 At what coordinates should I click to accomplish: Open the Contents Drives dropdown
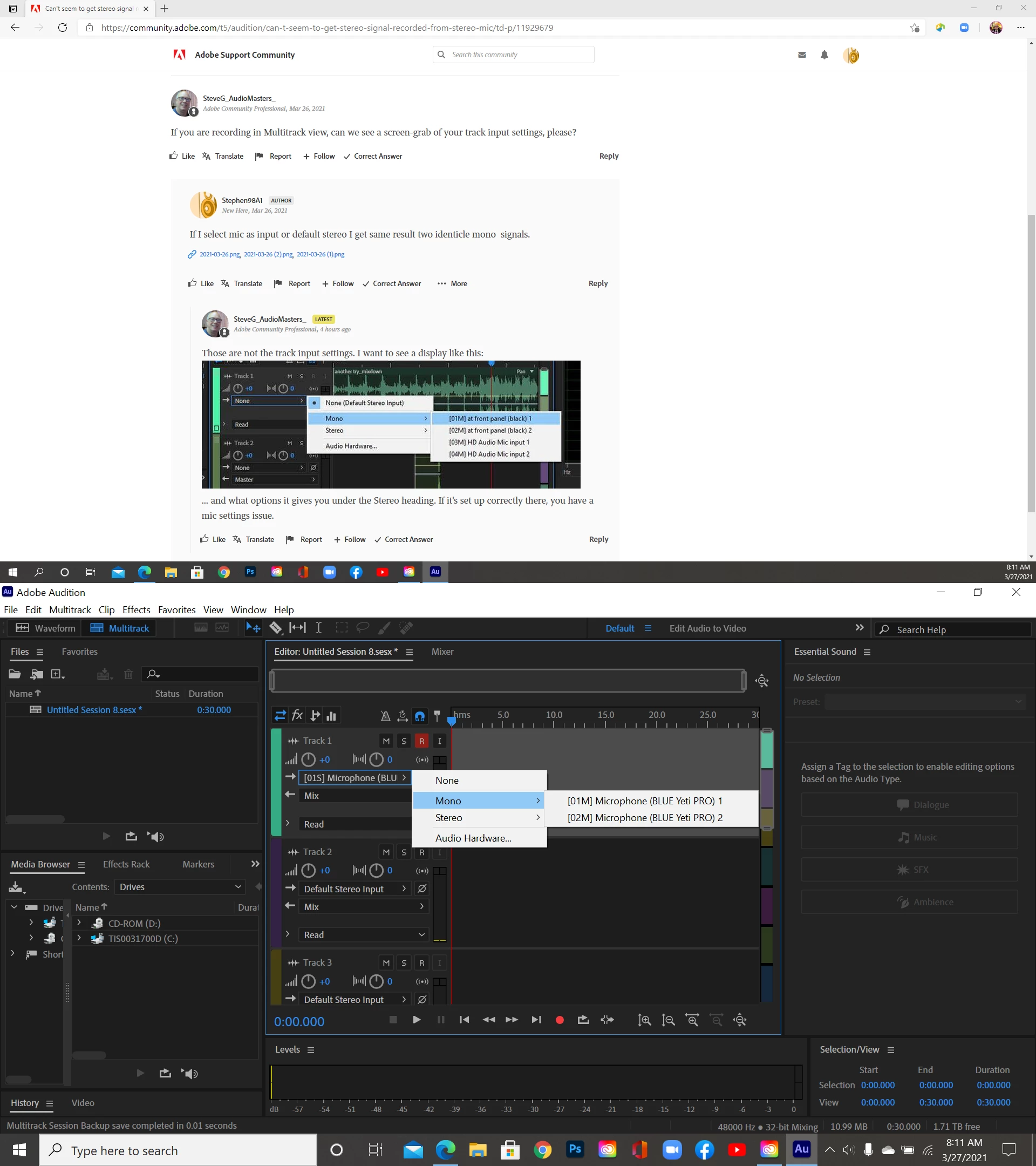click(x=180, y=887)
